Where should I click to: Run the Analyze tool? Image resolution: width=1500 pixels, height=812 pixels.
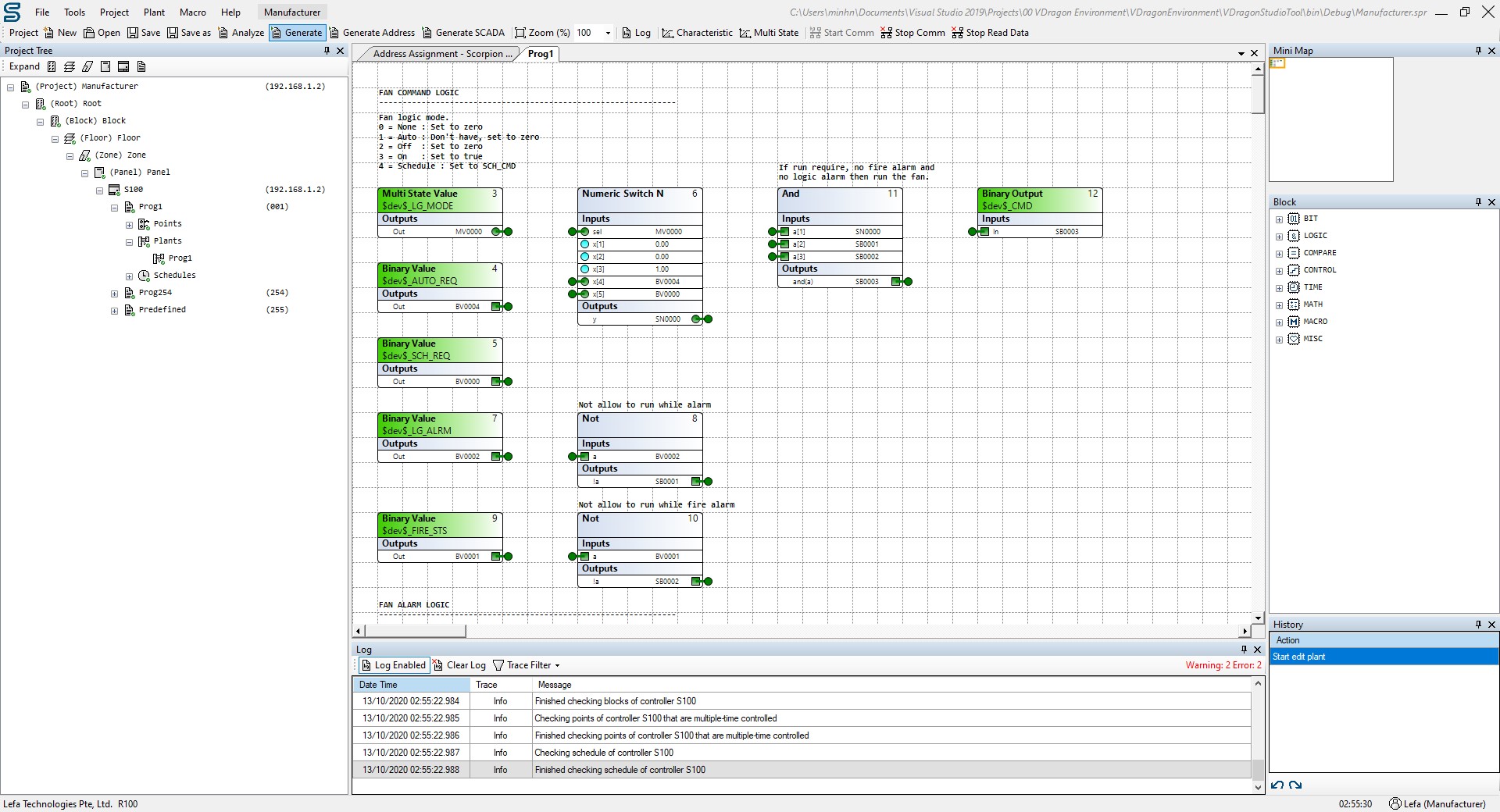[241, 33]
